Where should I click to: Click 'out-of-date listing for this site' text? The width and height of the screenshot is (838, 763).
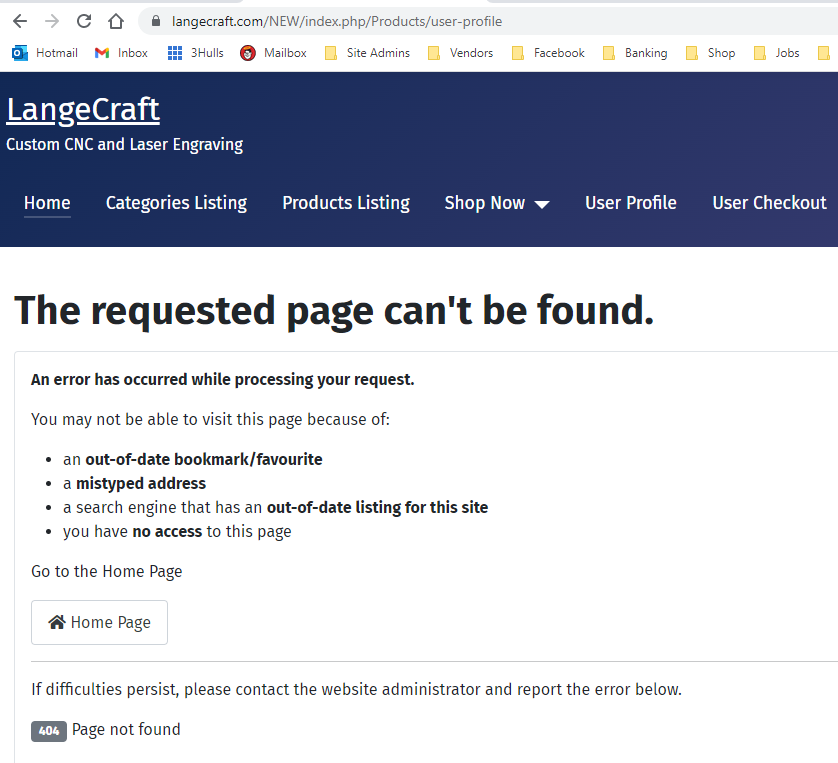coord(377,508)
